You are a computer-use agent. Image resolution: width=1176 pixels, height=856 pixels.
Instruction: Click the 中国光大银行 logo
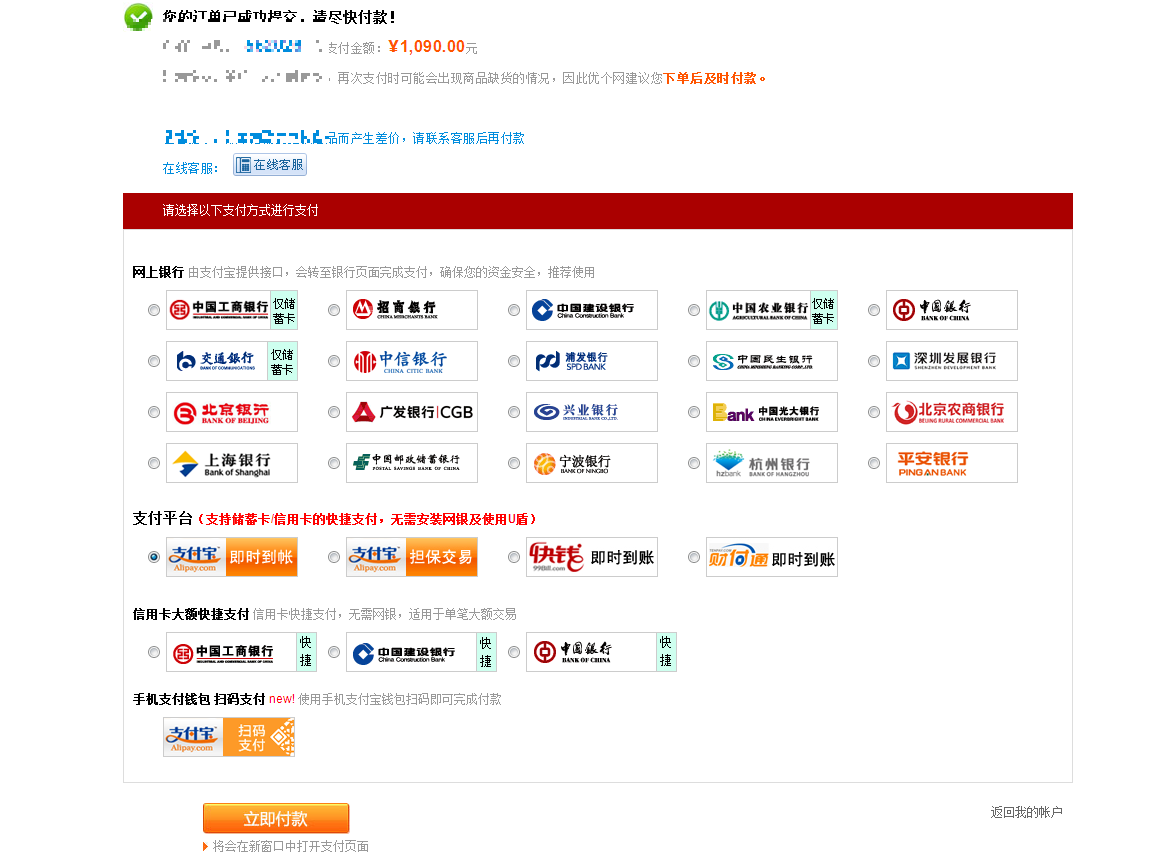pos(772,412)
